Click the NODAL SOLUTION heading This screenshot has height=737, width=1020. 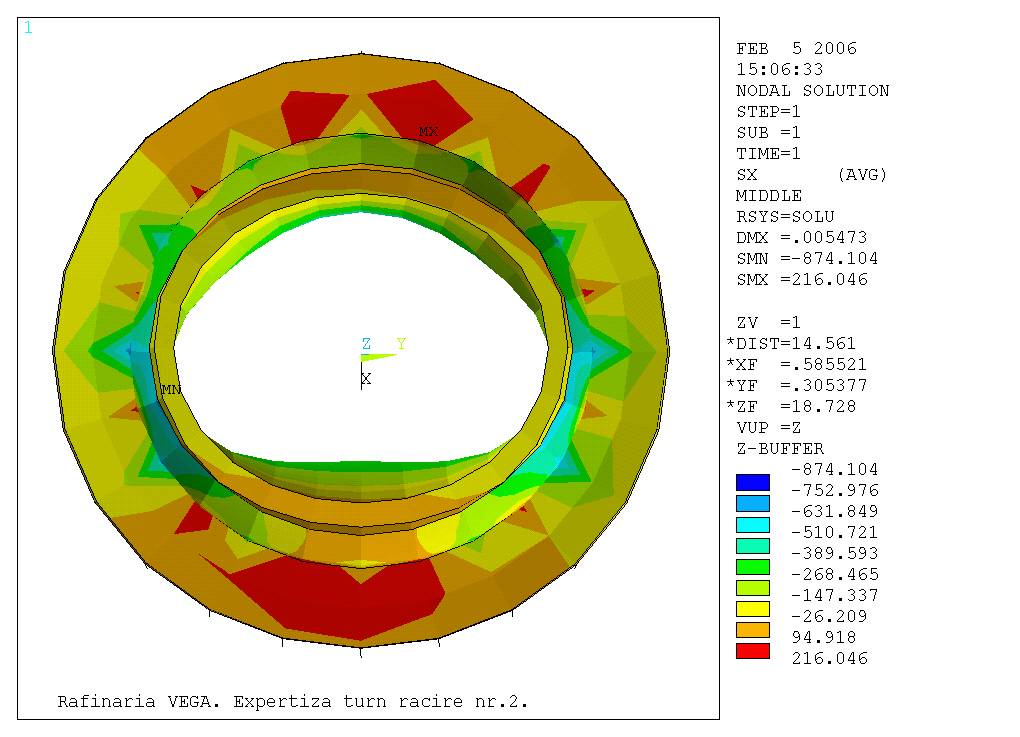(812, 91)
